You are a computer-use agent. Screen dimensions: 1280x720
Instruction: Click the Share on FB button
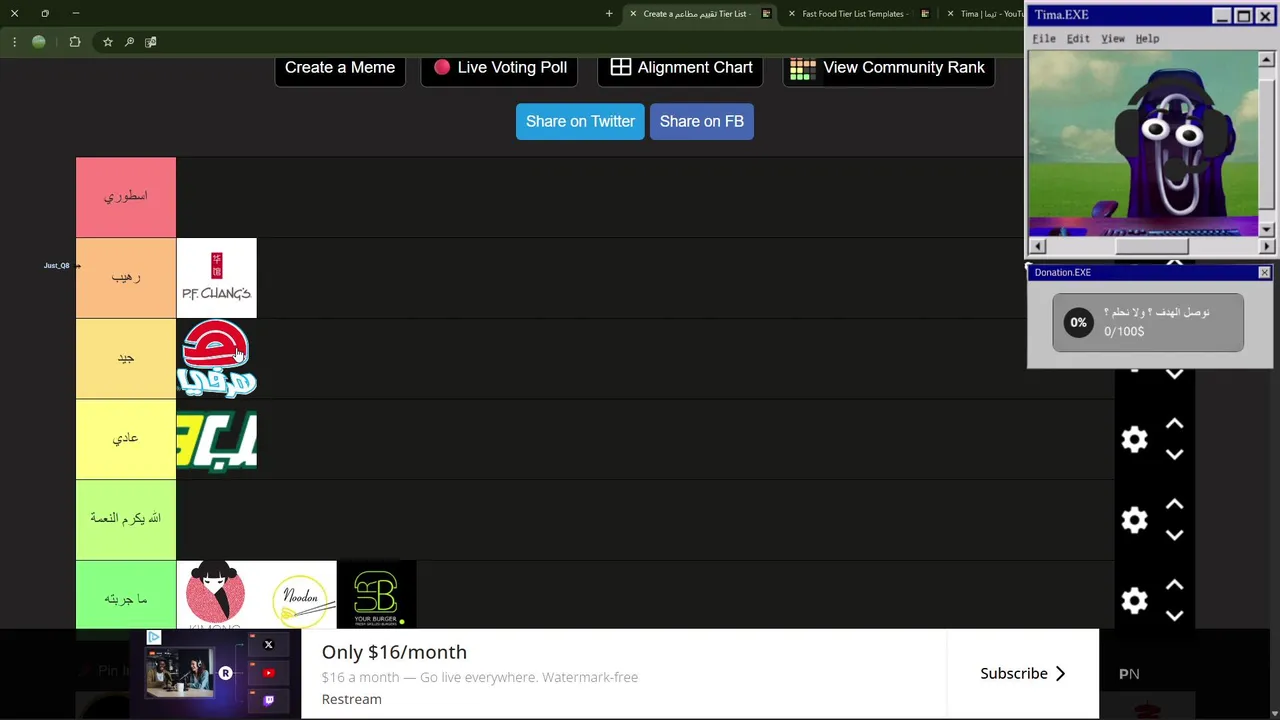tap(702, 121)
